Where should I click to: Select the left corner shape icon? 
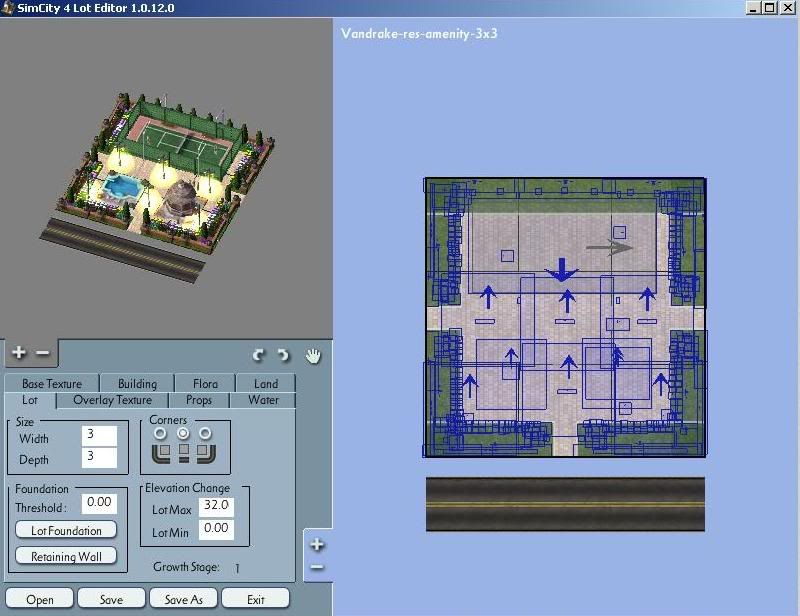click(162, 453)
